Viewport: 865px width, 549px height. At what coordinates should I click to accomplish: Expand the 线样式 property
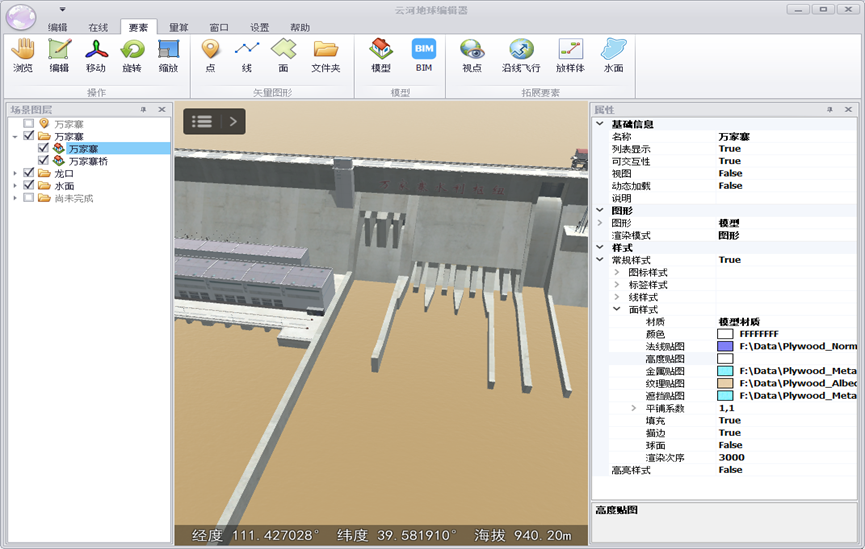[617, 297]
